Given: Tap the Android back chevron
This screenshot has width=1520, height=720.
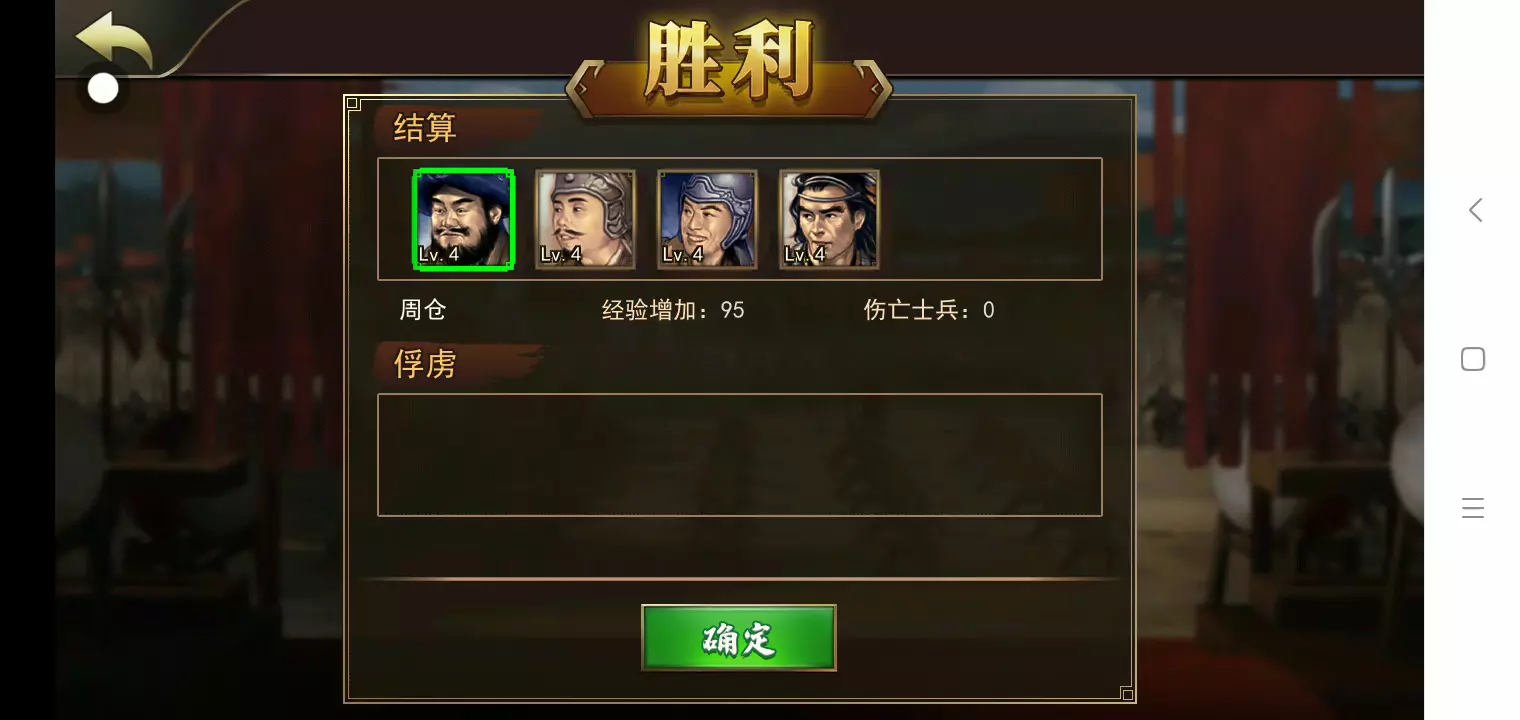Looking at the screenshot, I should pos(1474,210).
